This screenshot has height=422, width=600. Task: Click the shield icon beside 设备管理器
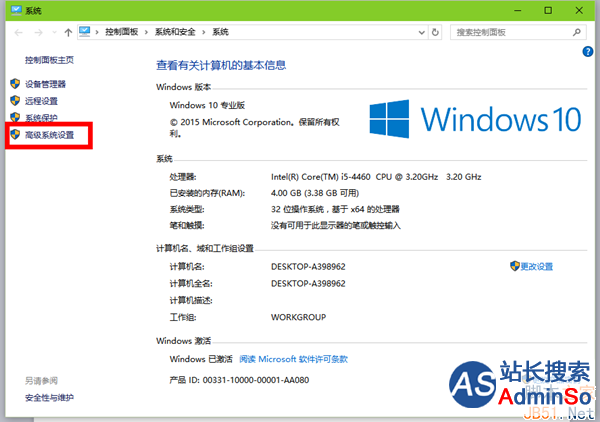click(14, 84)
